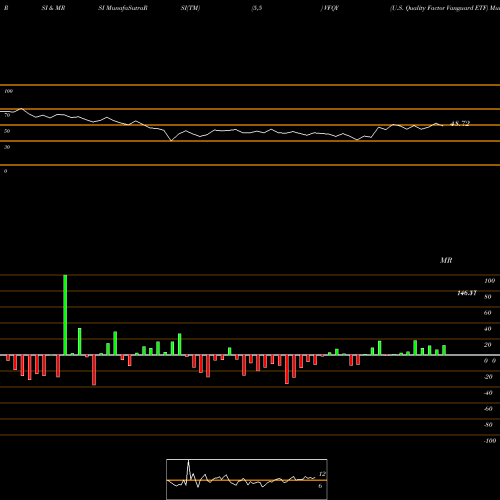Click the '6' label in mini chart
This screenshot has width=500, height=500.
point(320,486)
